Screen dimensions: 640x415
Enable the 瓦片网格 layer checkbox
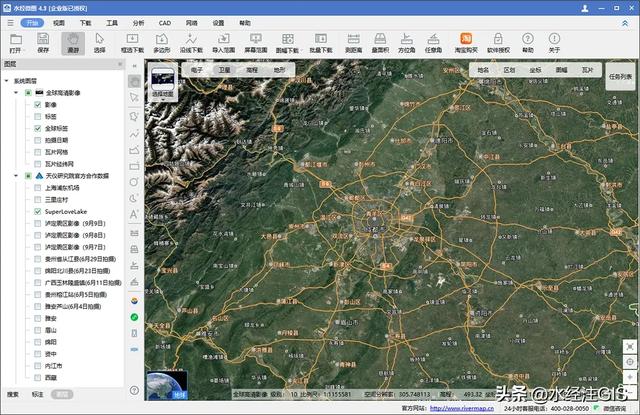[37, 152]
